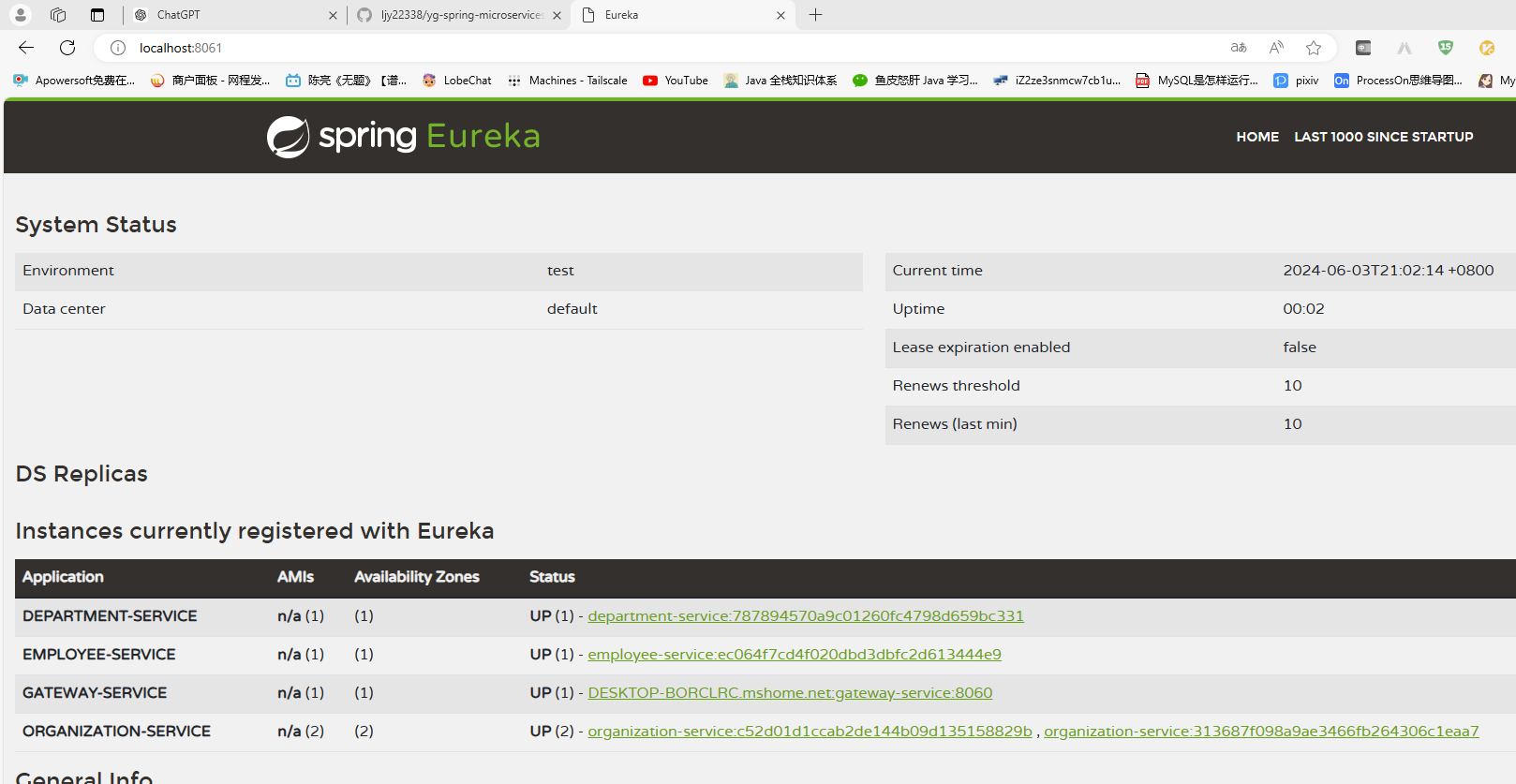Open organization-service c52d01d1 instance link

pos(810,732)
